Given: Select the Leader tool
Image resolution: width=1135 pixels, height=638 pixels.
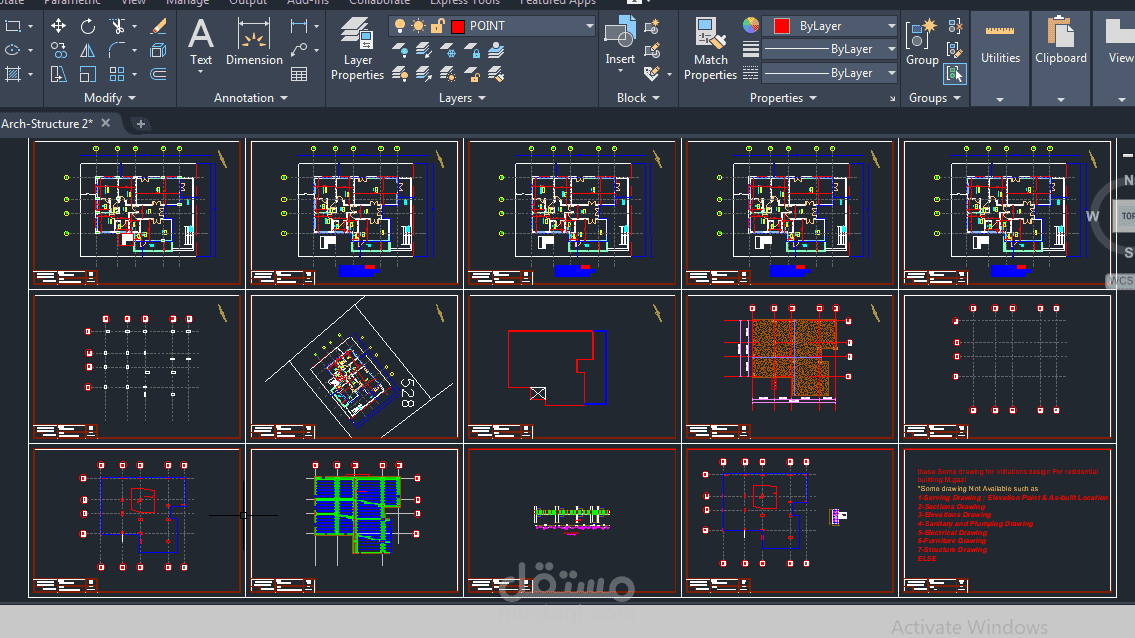Looking at the screenshot, I should point(298,50).
